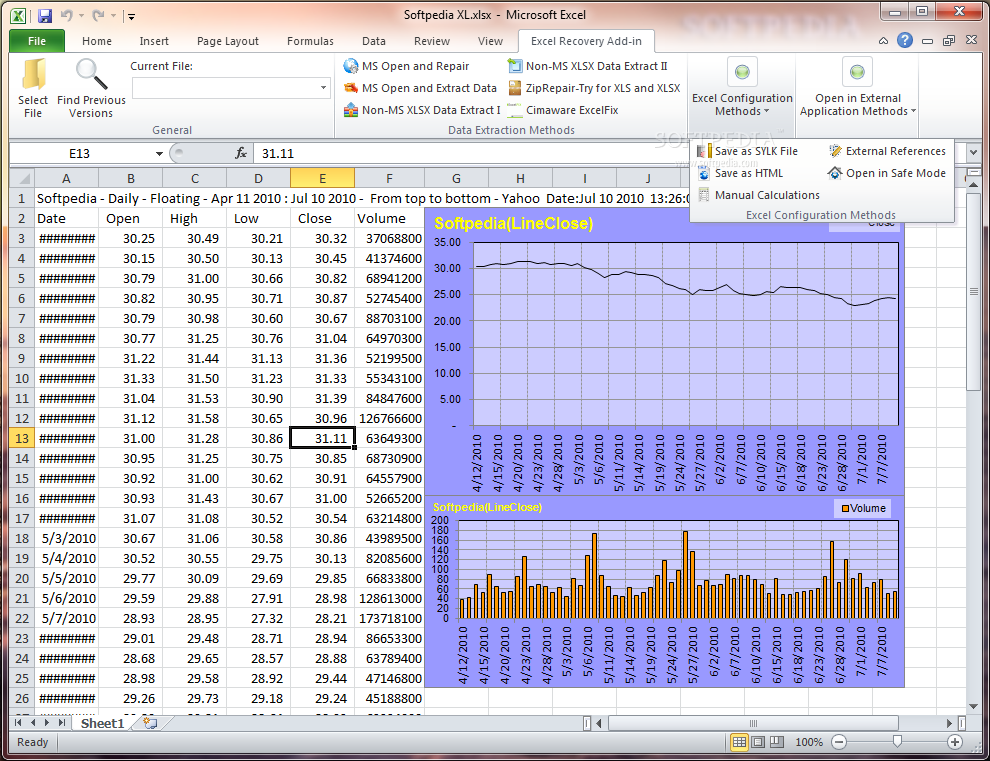
Task: Switch to Page Break Preview
Action: 777,742
